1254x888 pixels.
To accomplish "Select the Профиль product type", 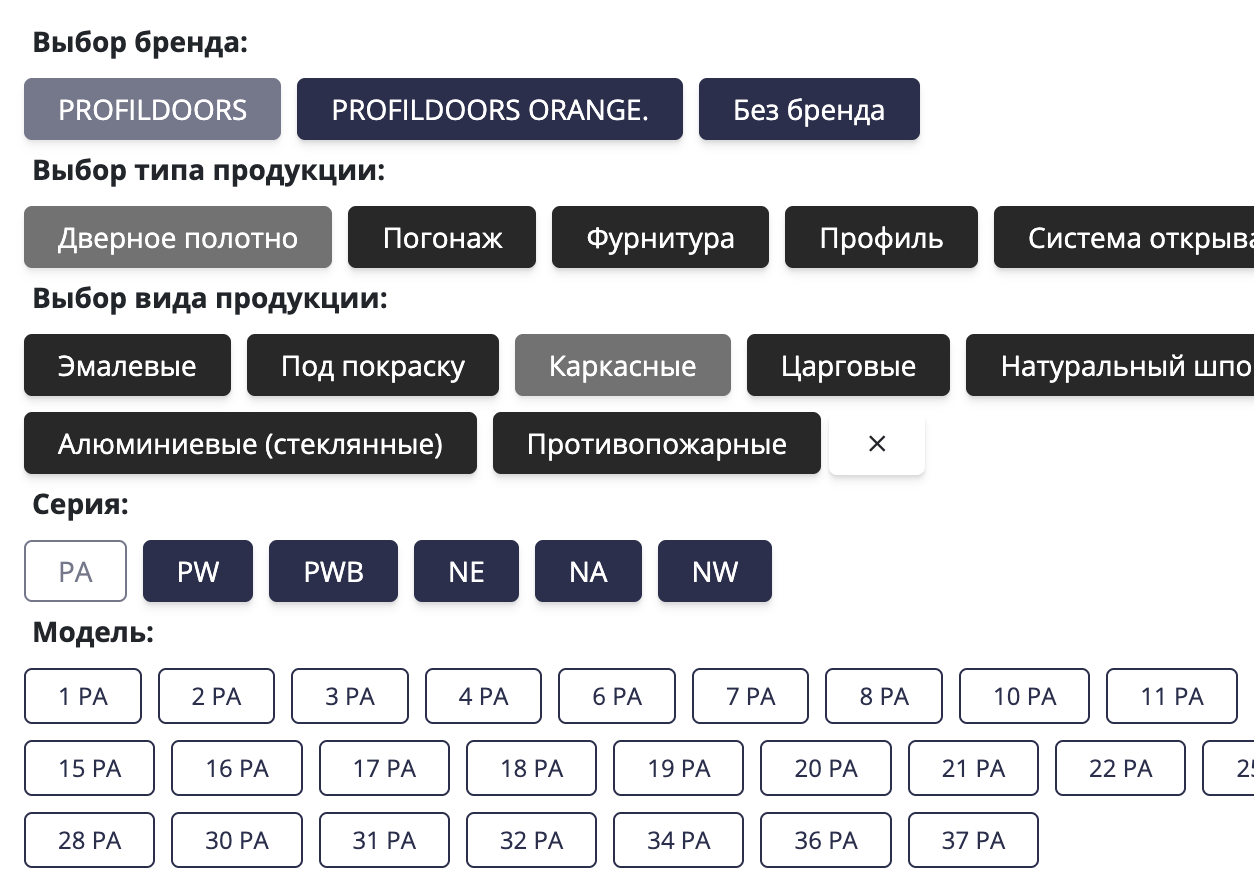I will tap(880, 237).
